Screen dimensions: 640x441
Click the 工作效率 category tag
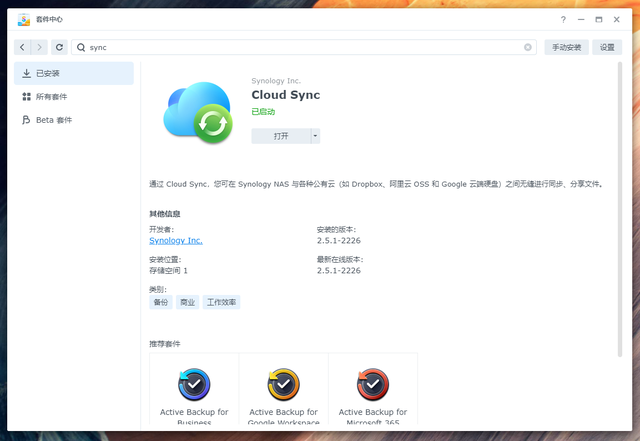(x=221, y=302)
